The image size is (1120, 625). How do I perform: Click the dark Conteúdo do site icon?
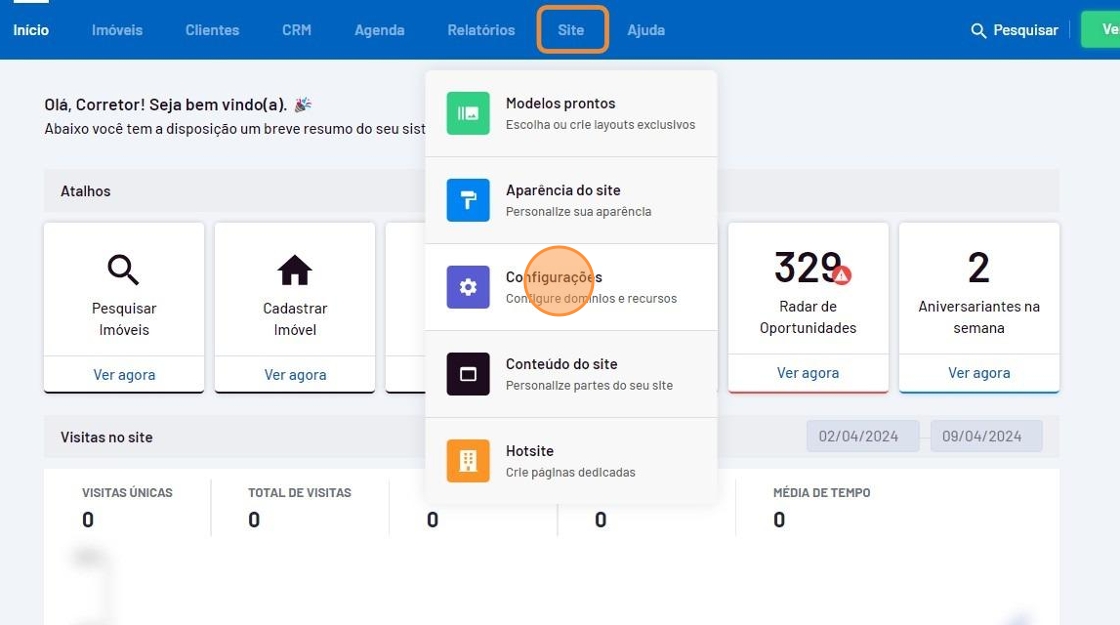coord(468,374)
